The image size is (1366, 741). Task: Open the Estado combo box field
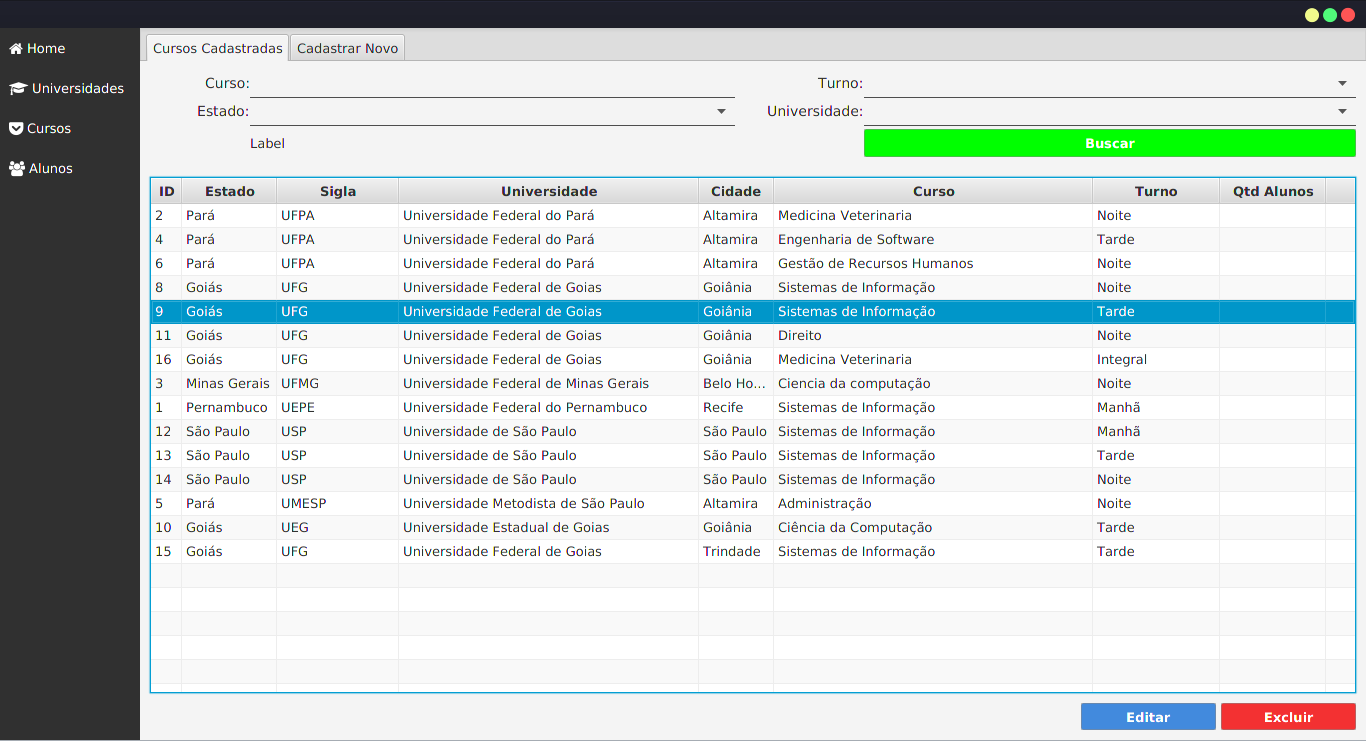(x=492, y=112)
